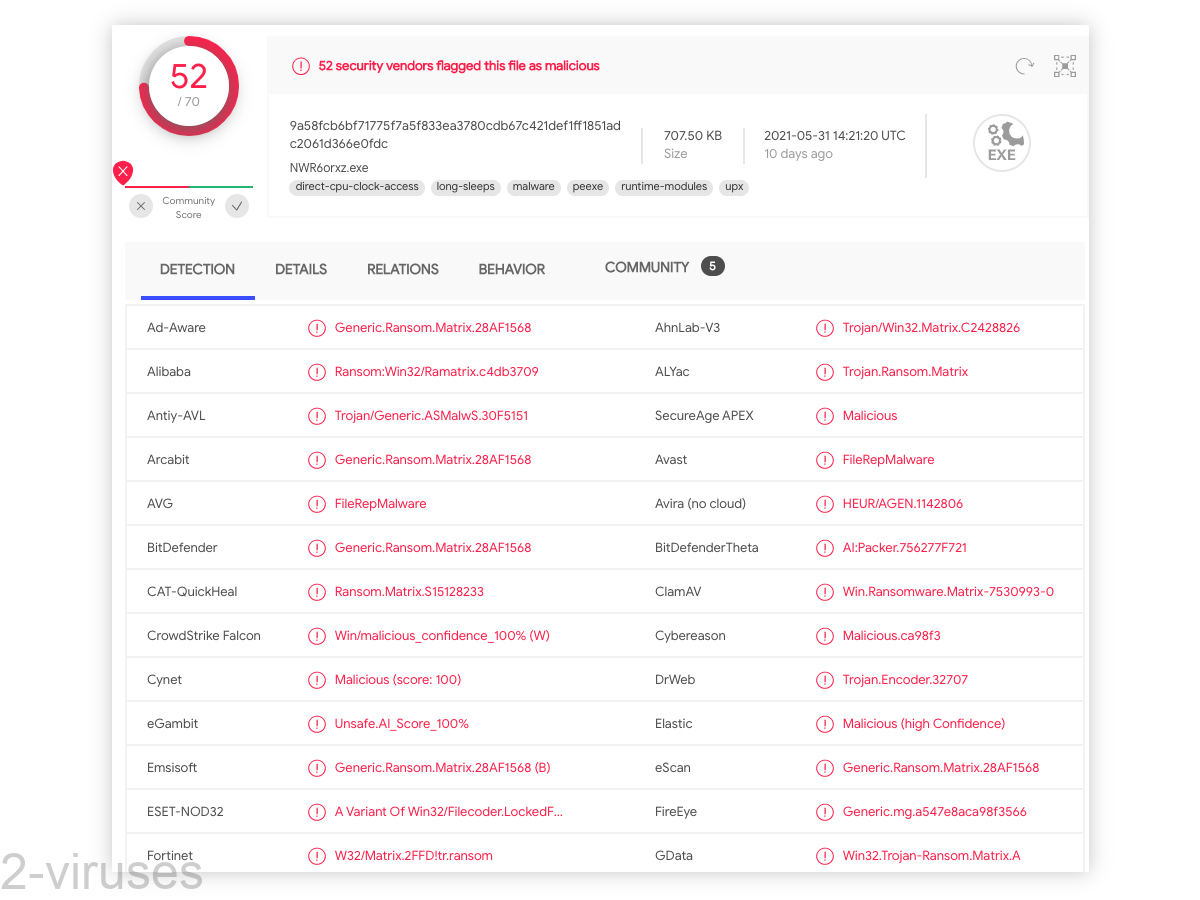The height and width of the screenshot is (900, 1200).
Task: Click warning icon in DrWeb row
Action: pyautogui.click(x=825, y=680)
